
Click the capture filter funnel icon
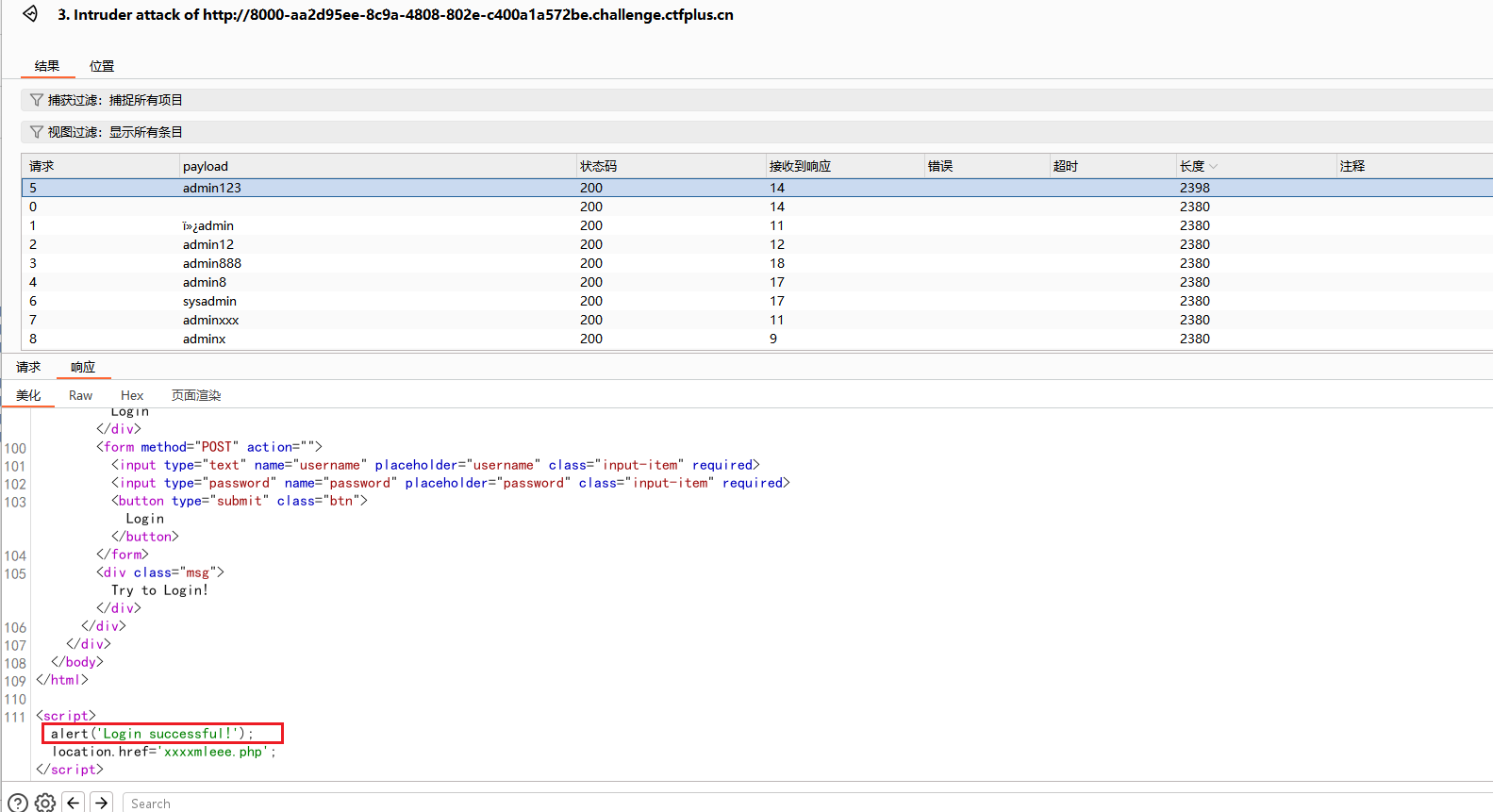pos(36,100)
